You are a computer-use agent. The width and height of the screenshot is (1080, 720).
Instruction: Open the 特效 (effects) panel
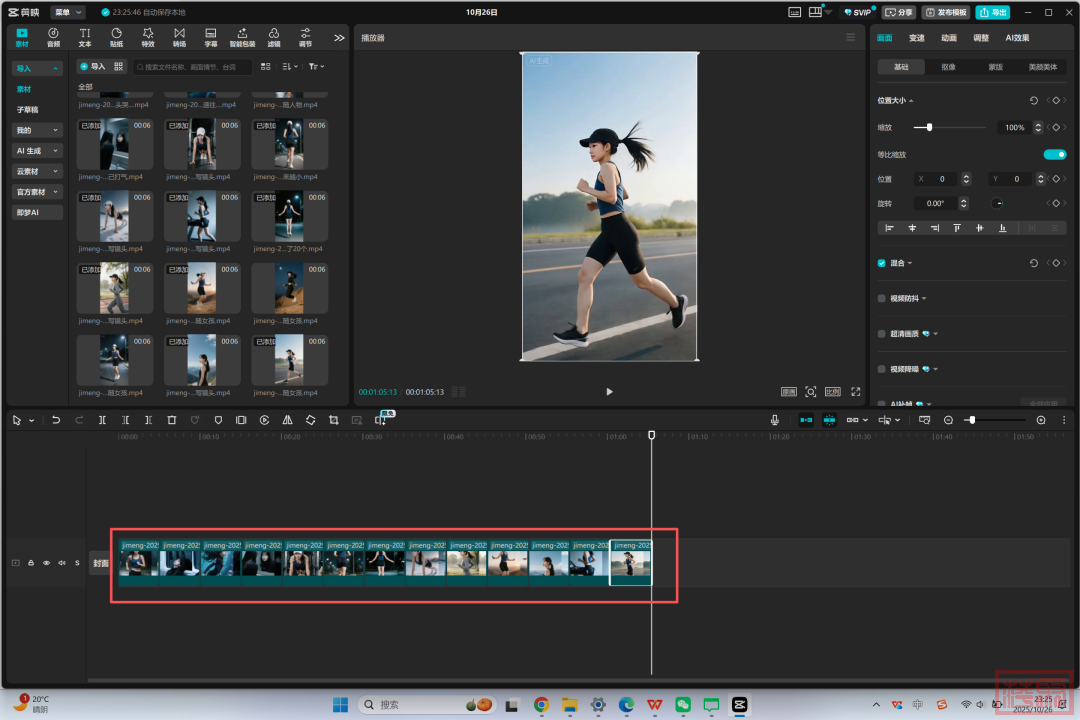tap(148, 37)
